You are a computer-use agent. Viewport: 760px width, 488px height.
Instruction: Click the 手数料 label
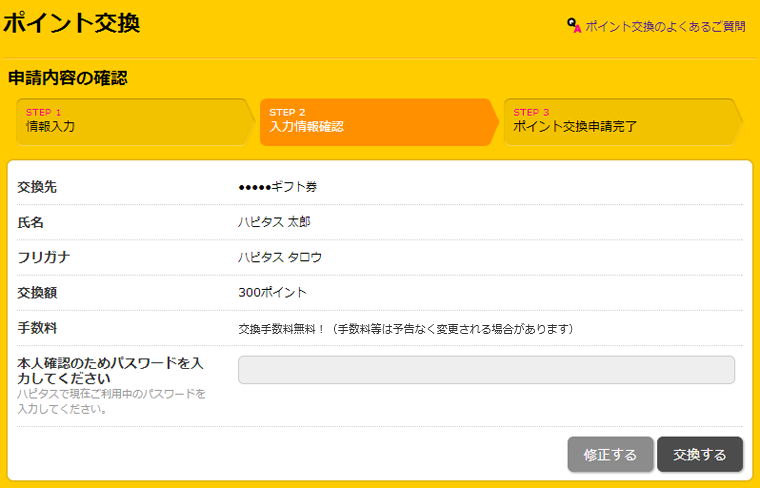click(x=37, y=328)
